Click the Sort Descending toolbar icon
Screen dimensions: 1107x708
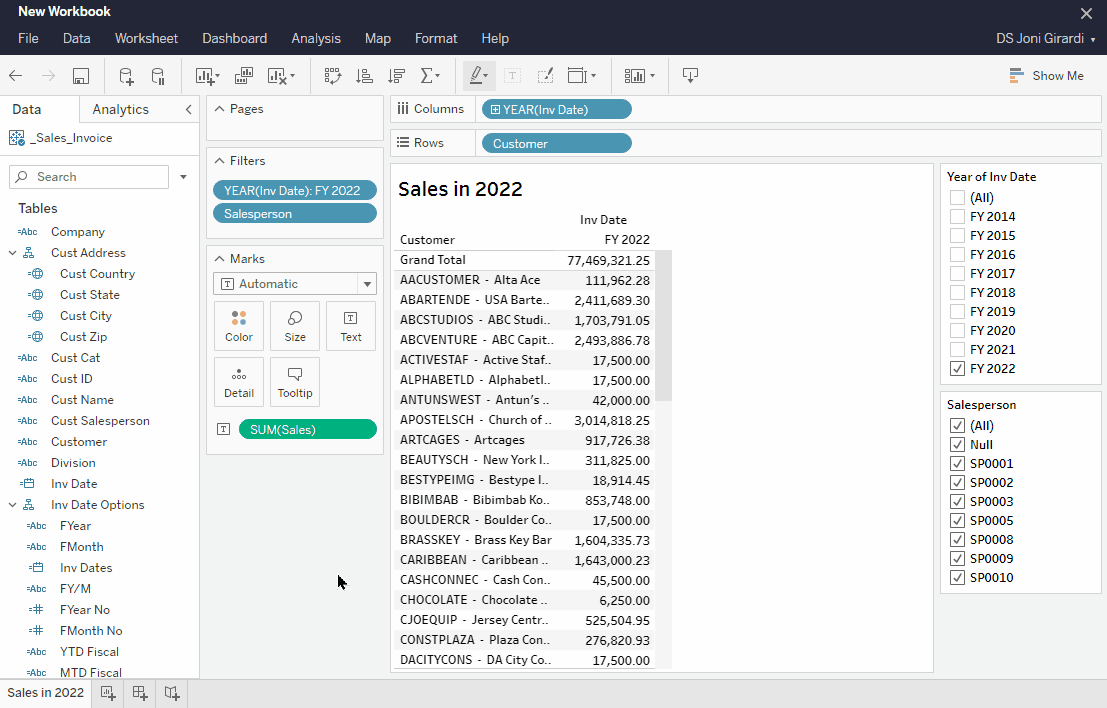pos(396,76)
